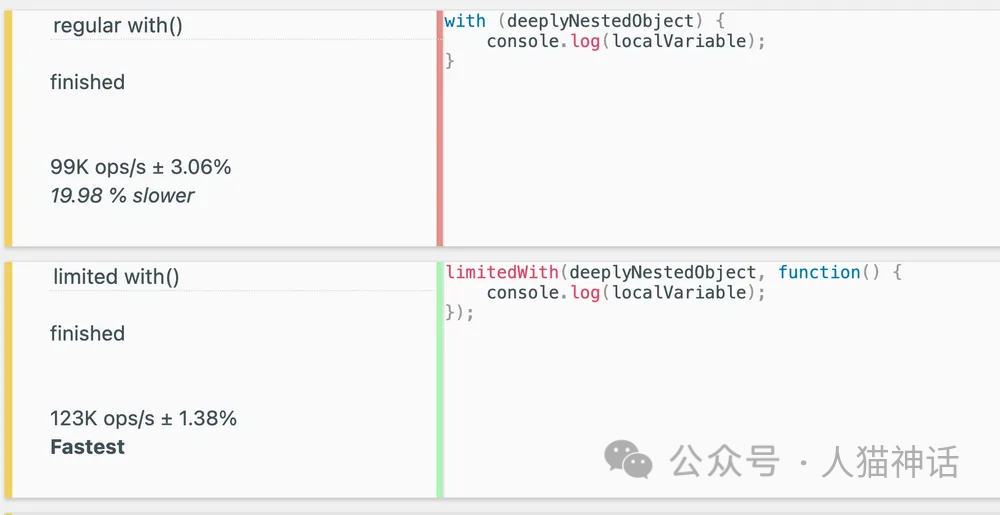Click the red result bar beside regular with()
Image resolution: width=1000 pixels, height=515 pixels.
439,128
